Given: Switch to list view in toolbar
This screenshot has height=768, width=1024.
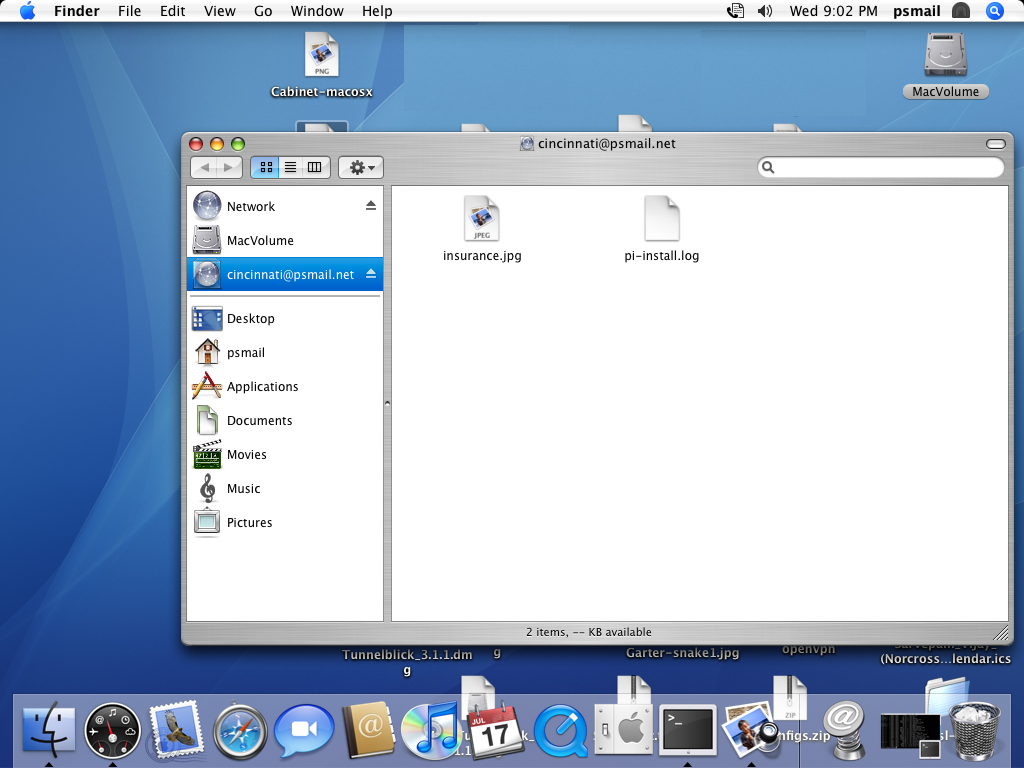Looking at the screenshot, I should 291,168.
